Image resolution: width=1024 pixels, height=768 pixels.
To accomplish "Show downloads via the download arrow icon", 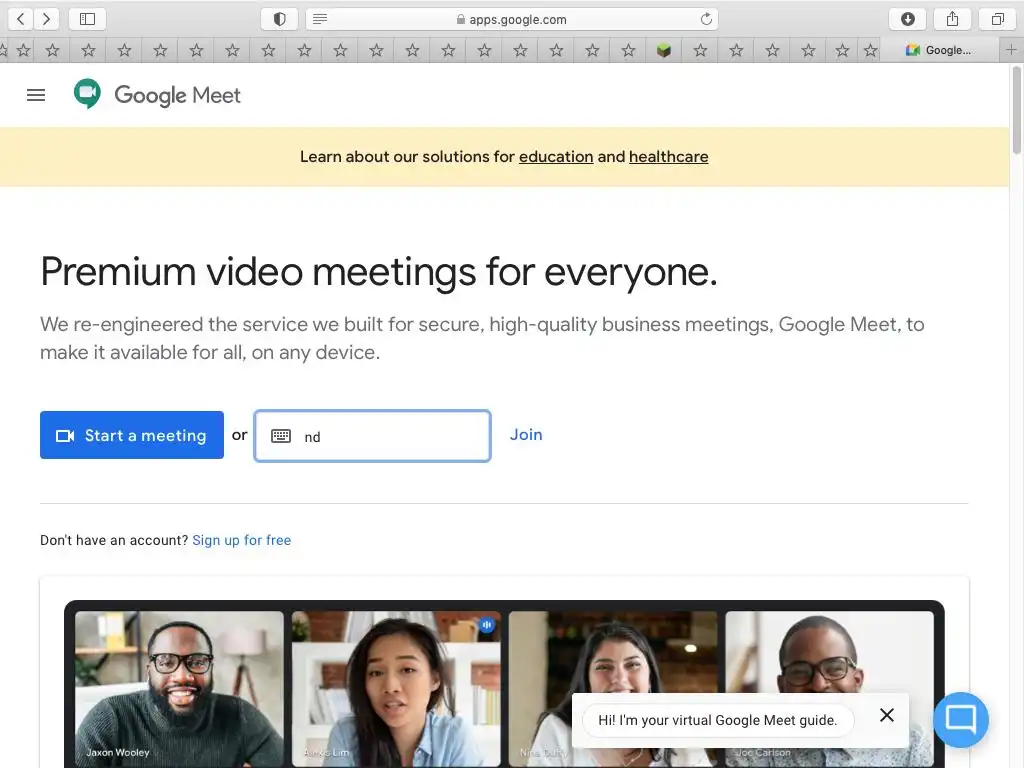I will (x=908, y=19).
